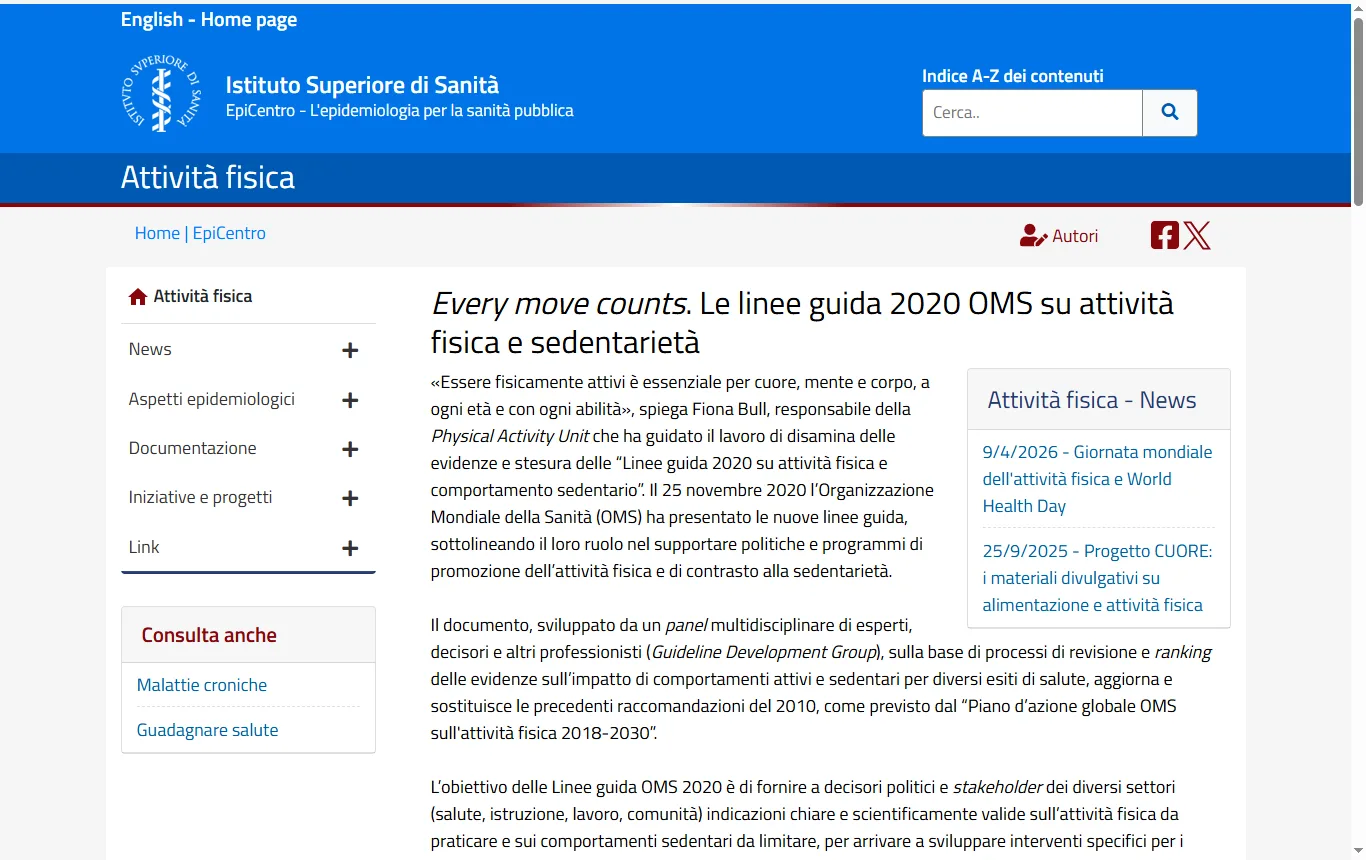The height and width of the screenshot is (860, 1366).
Task: Open the Guadagnare salute link
Action: point(208,730)
